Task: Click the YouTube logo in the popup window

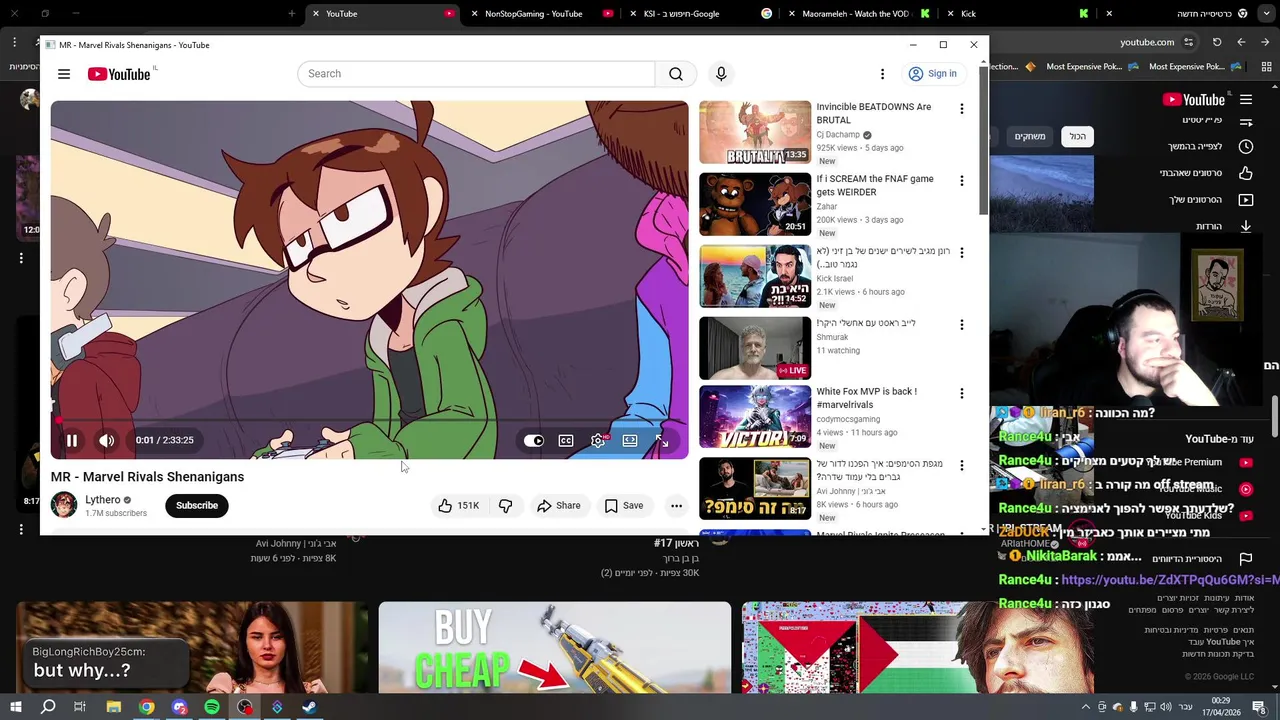Action: point(119,74)
